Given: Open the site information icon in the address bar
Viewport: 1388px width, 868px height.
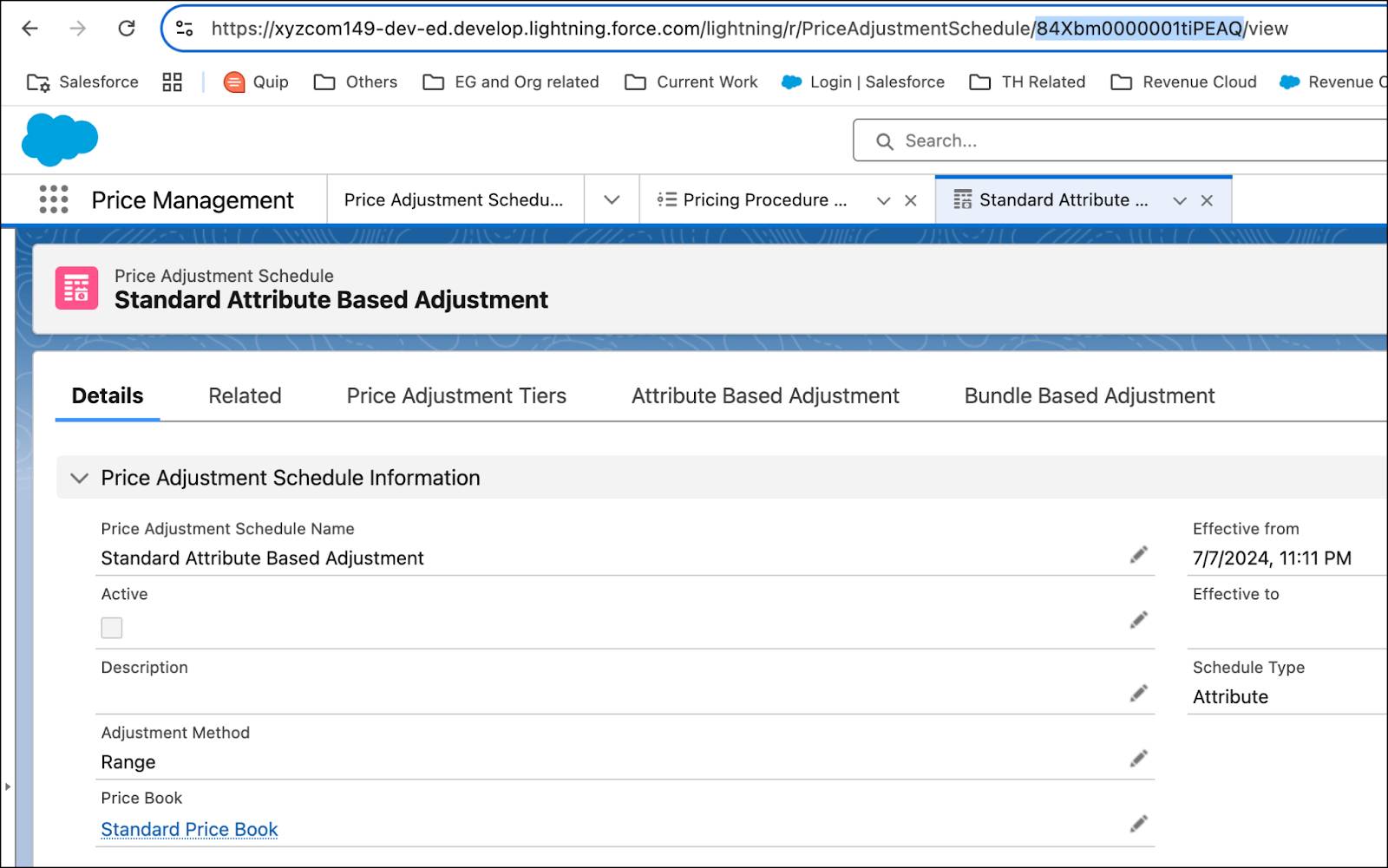Looking at the screenshot, I should (x=185, y=29).
